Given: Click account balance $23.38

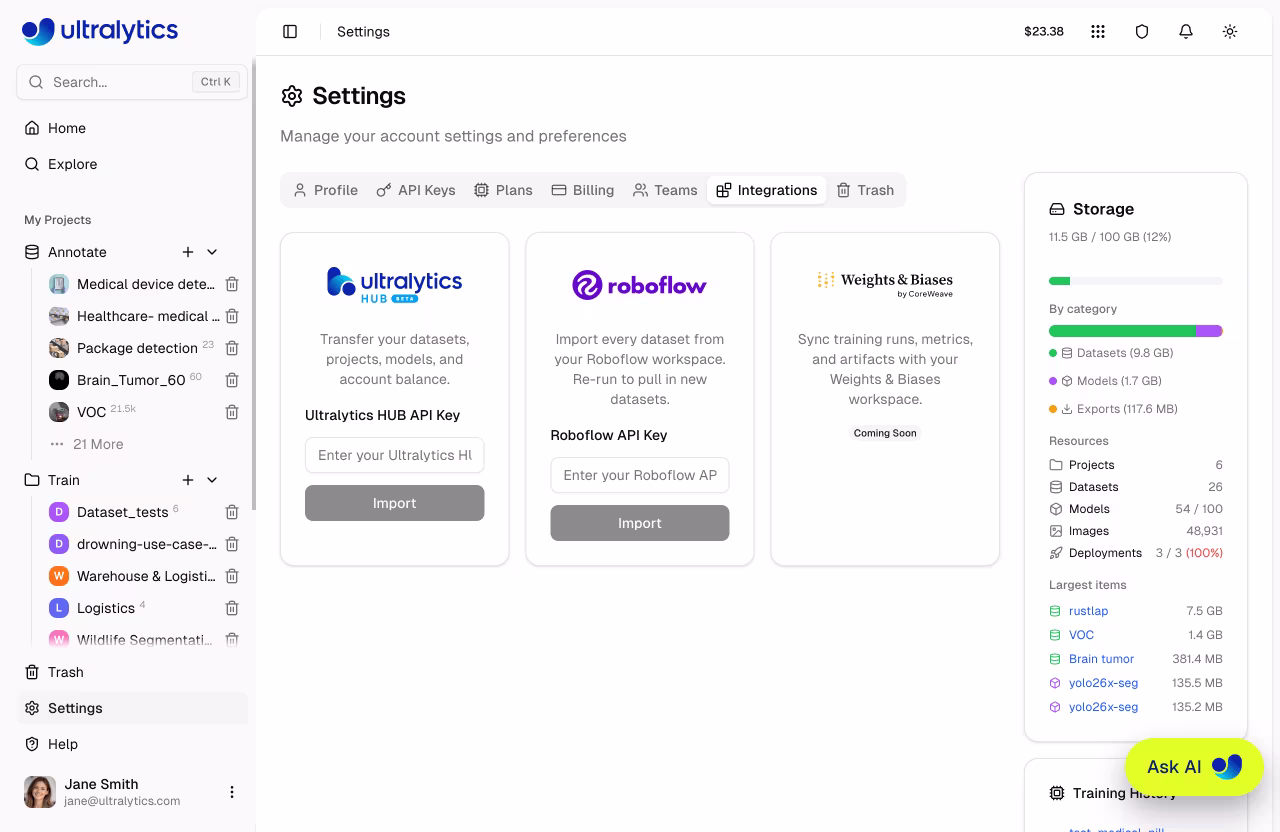Looking at the screenshot, I should coord(1044,32).
